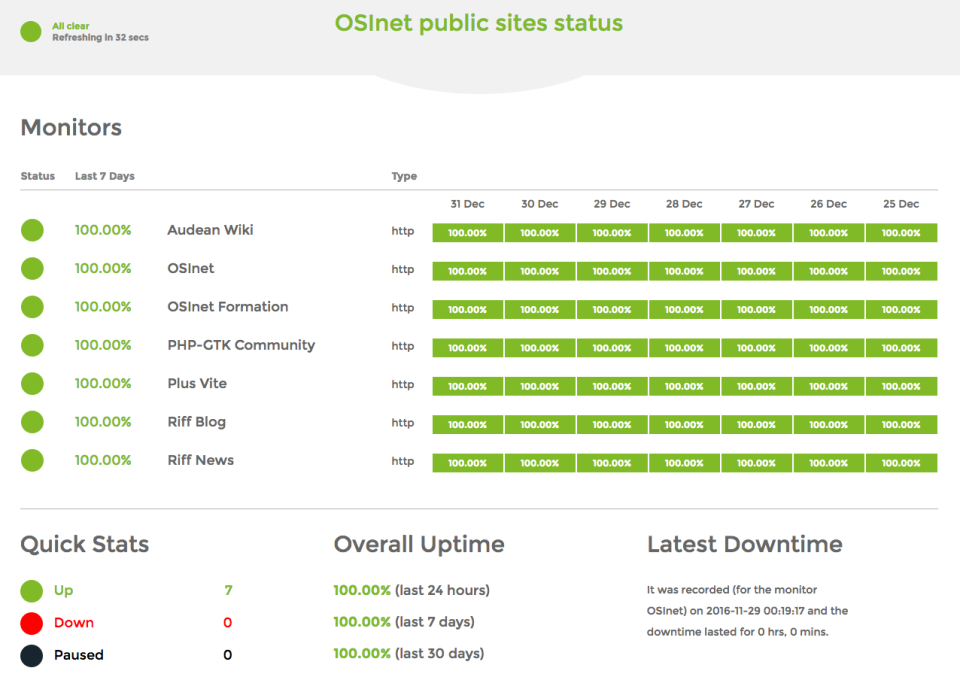Click the Type column header
Screen dimensions: 960x677
point(404,176)
